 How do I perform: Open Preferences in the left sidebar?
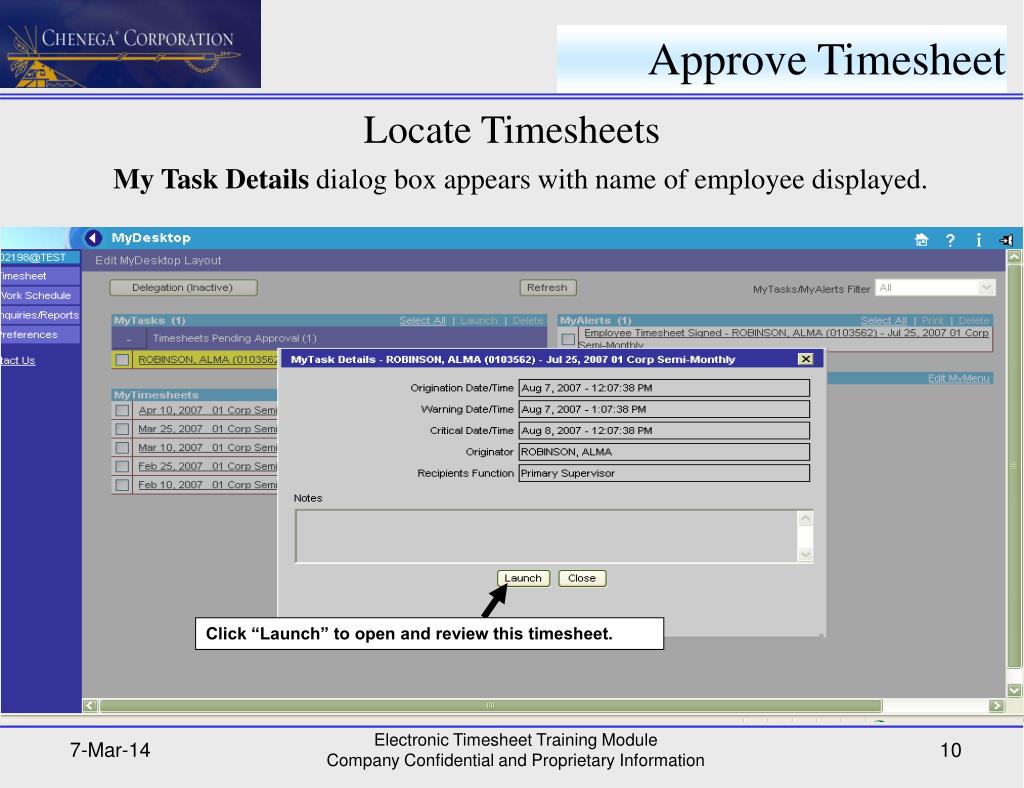click(40, 335)
